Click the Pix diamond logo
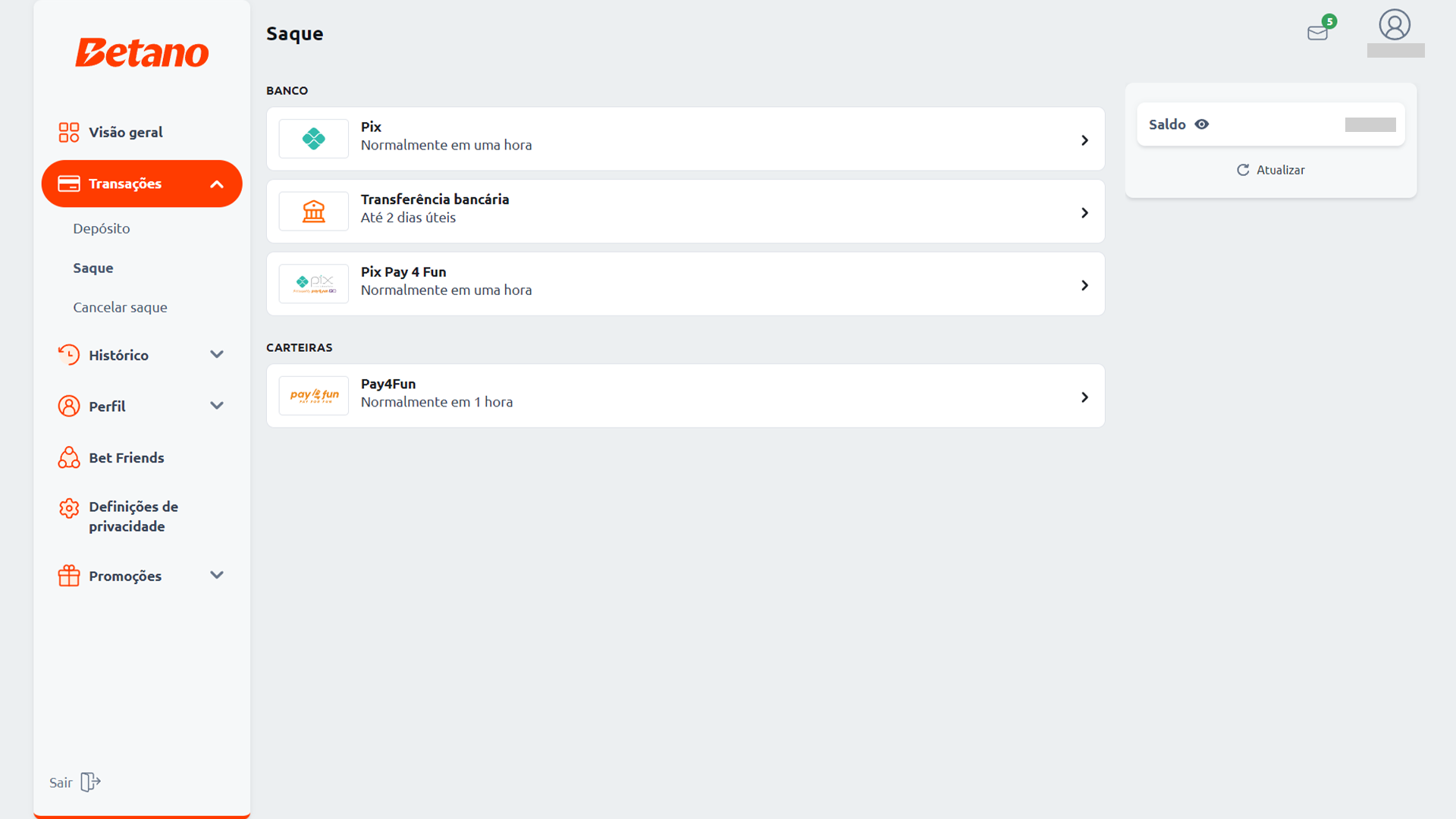This screenshot has width=1456, height=819. tap(314, 139)
